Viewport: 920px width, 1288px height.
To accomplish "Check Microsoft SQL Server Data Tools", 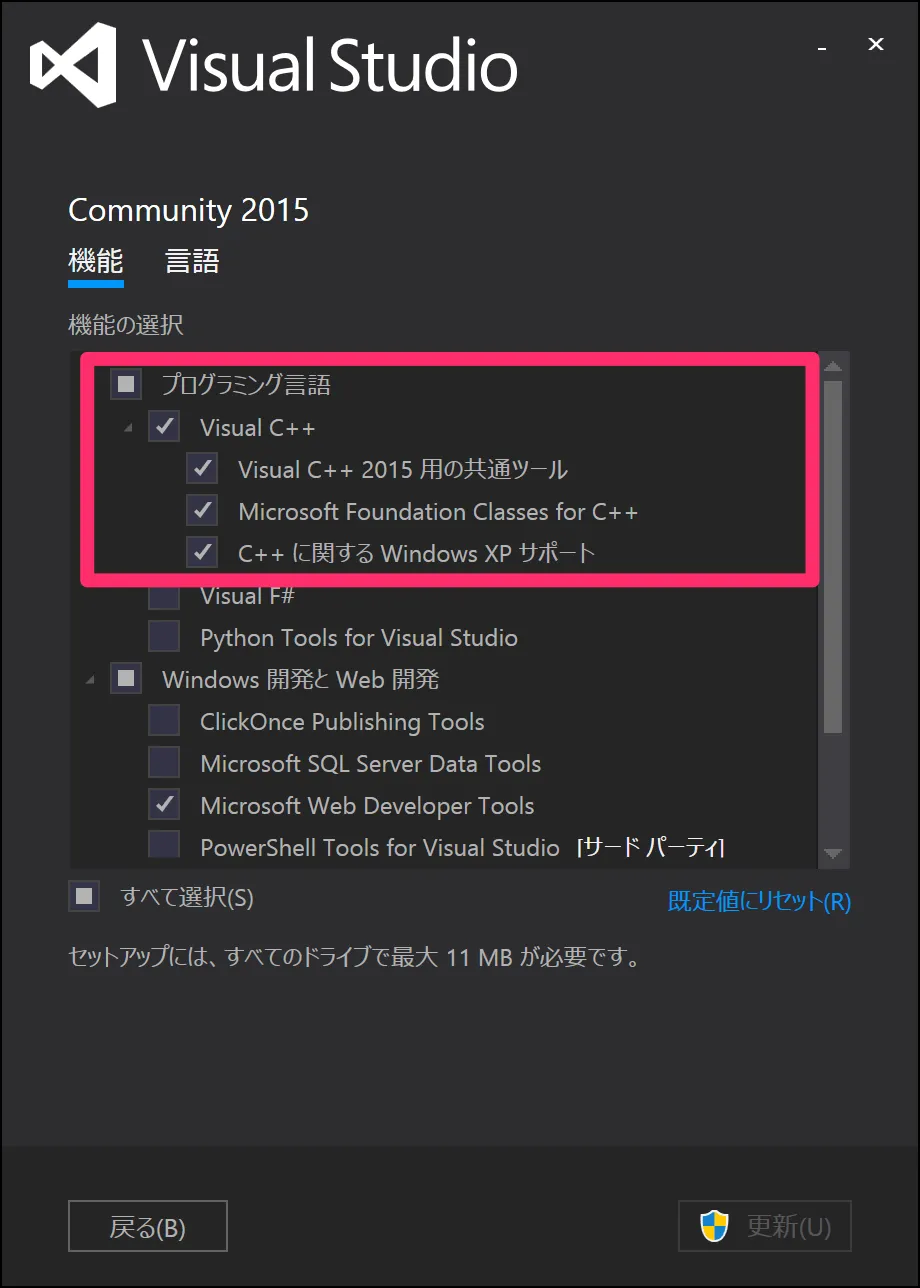I will (164, 762).
